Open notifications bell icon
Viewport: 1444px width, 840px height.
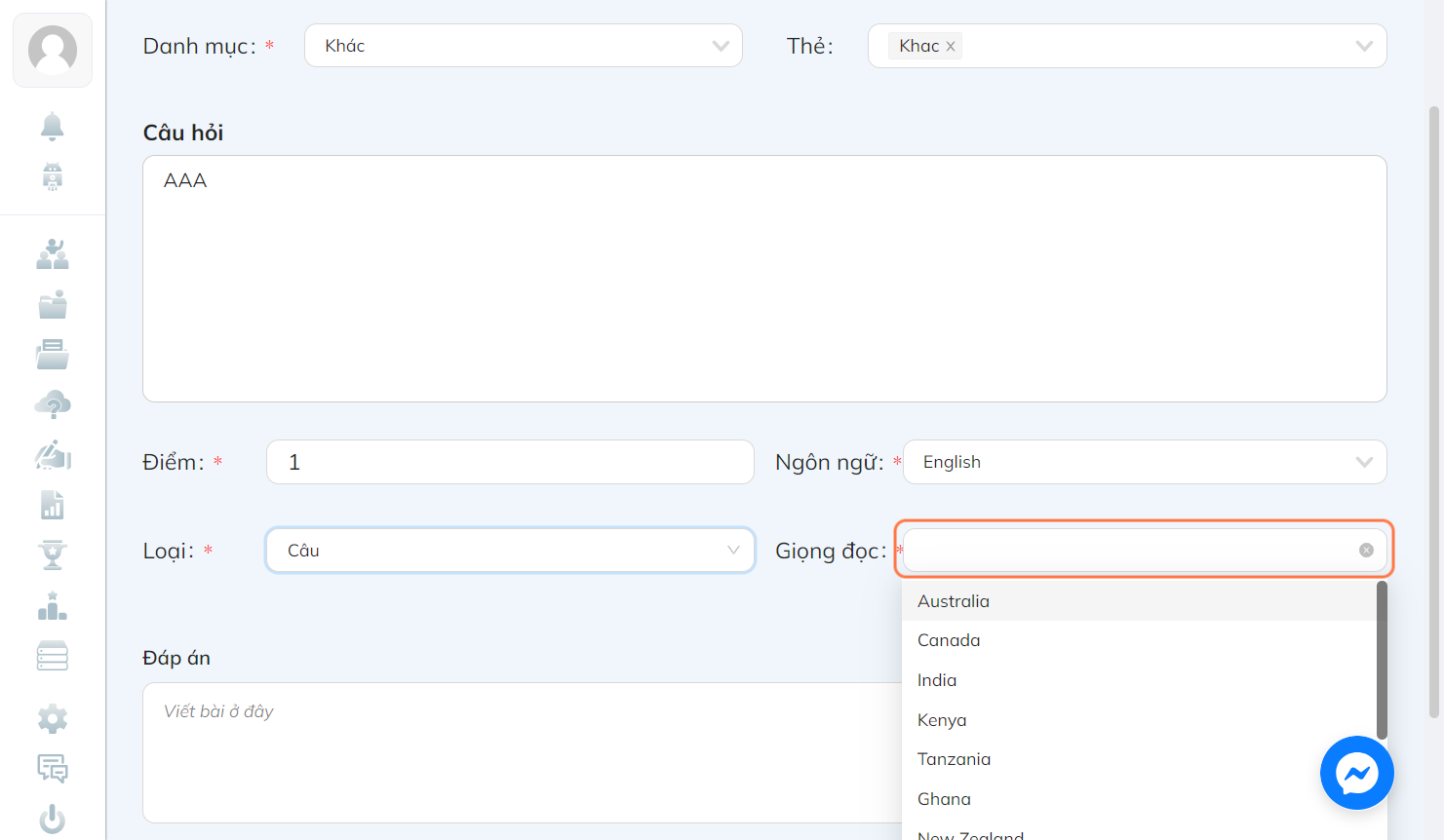(x=53, y=127)
